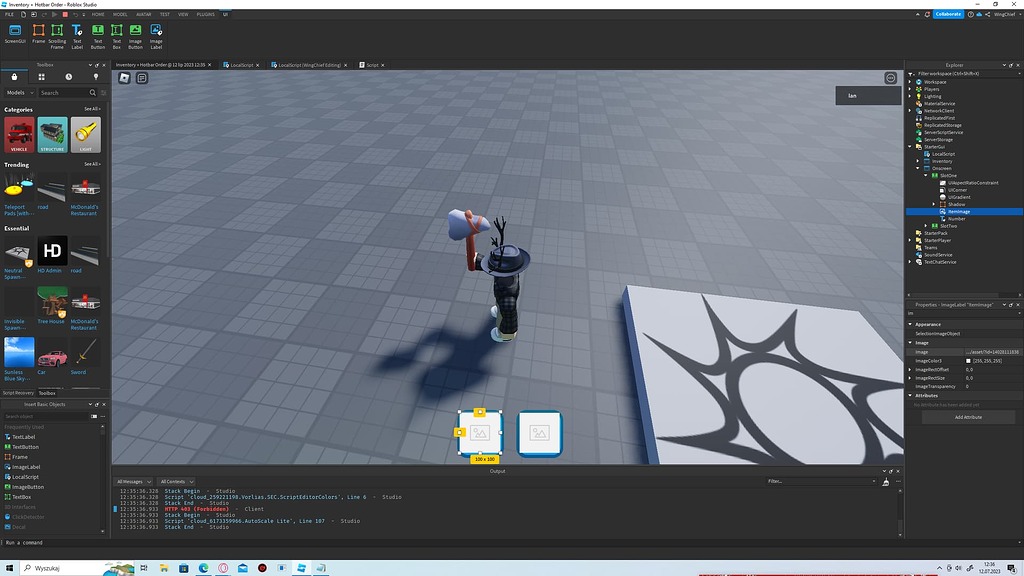Click the Image asset ID property value
This screenshot has height=576, width=1024.
click(993, 352)
